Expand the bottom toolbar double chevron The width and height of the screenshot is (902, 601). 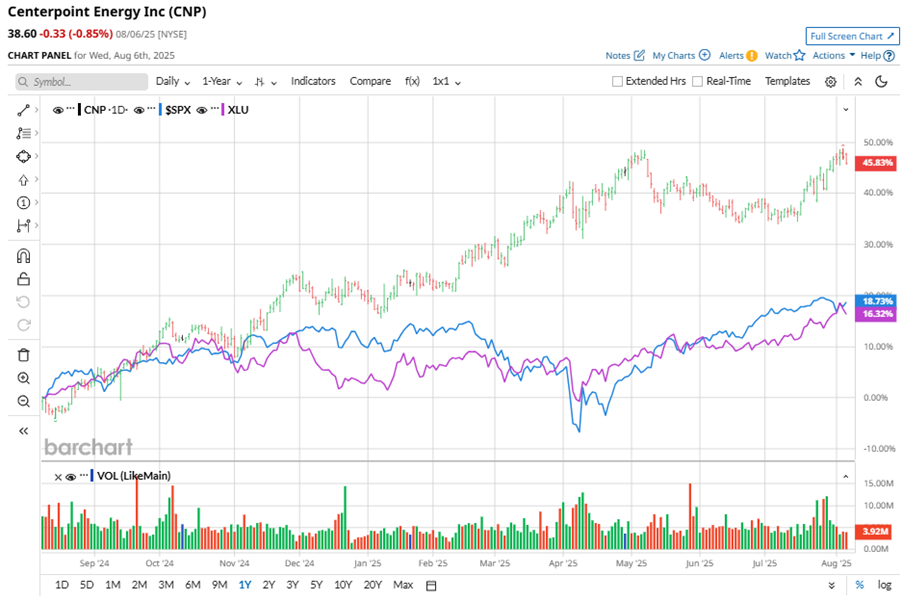pos(832,585)
